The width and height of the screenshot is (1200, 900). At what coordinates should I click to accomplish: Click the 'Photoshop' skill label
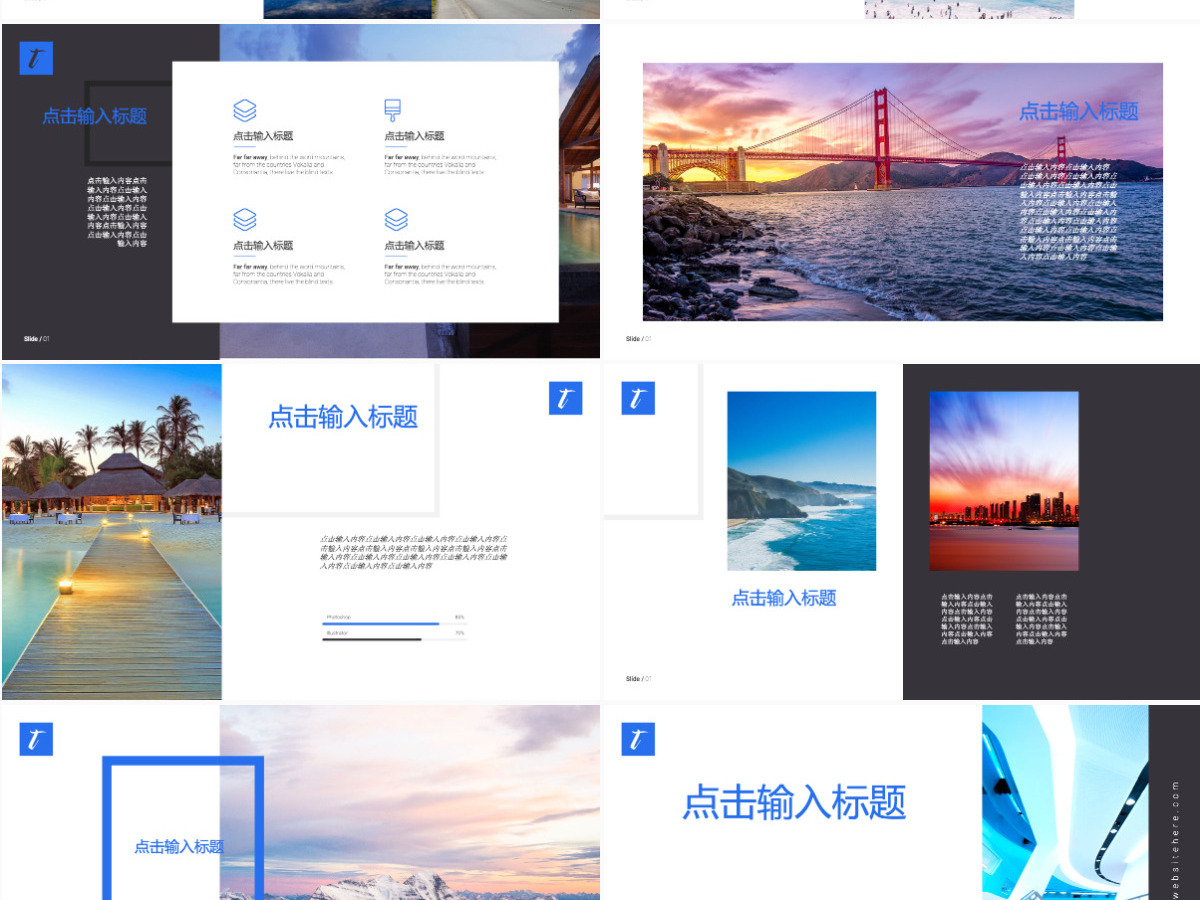pyautogui.click(x=337, y=617)
